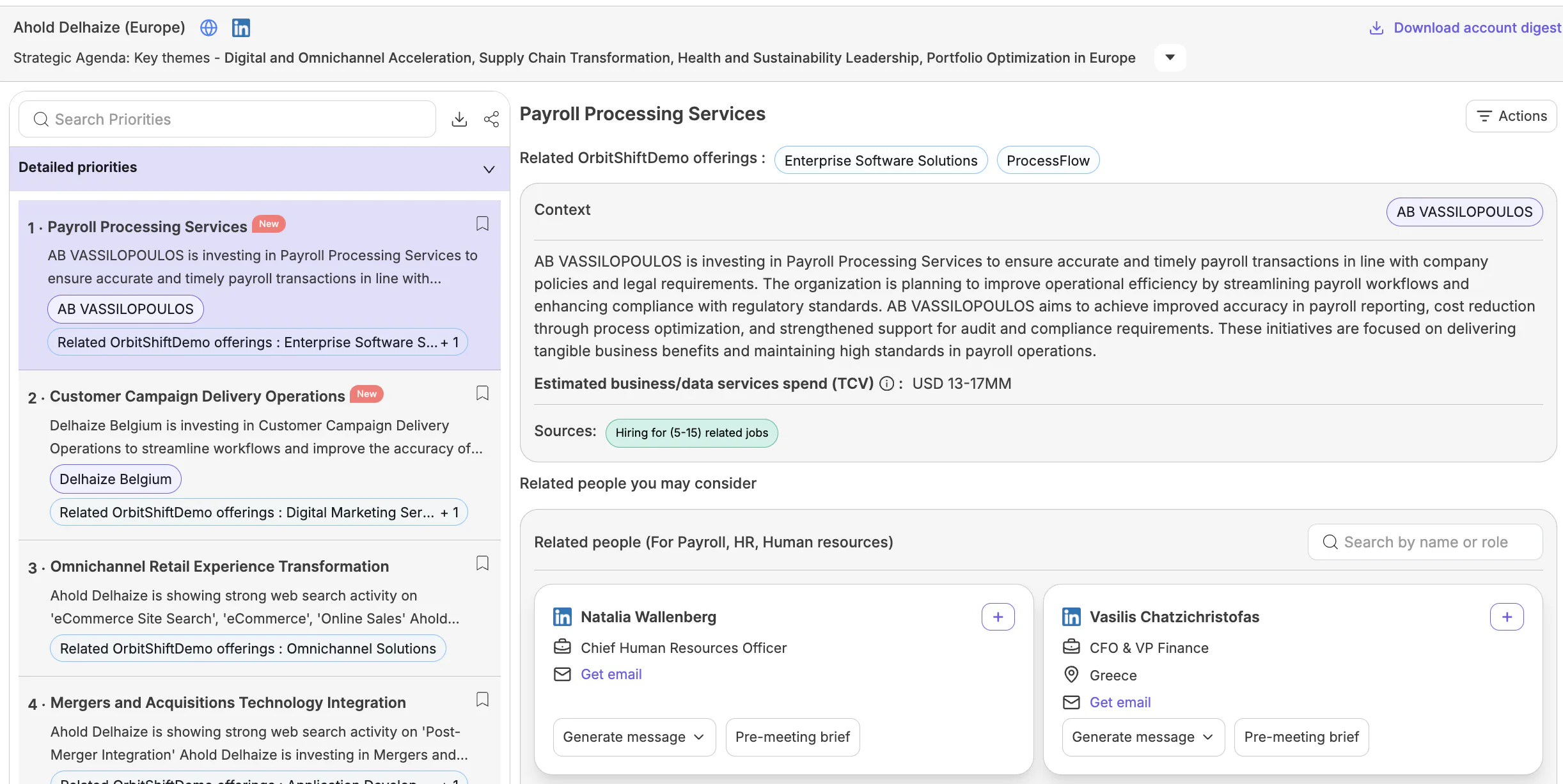This screenshot has width=1563, height=784.
Task: Click download icon next to Search Priorities
Action: click(459, 119)
